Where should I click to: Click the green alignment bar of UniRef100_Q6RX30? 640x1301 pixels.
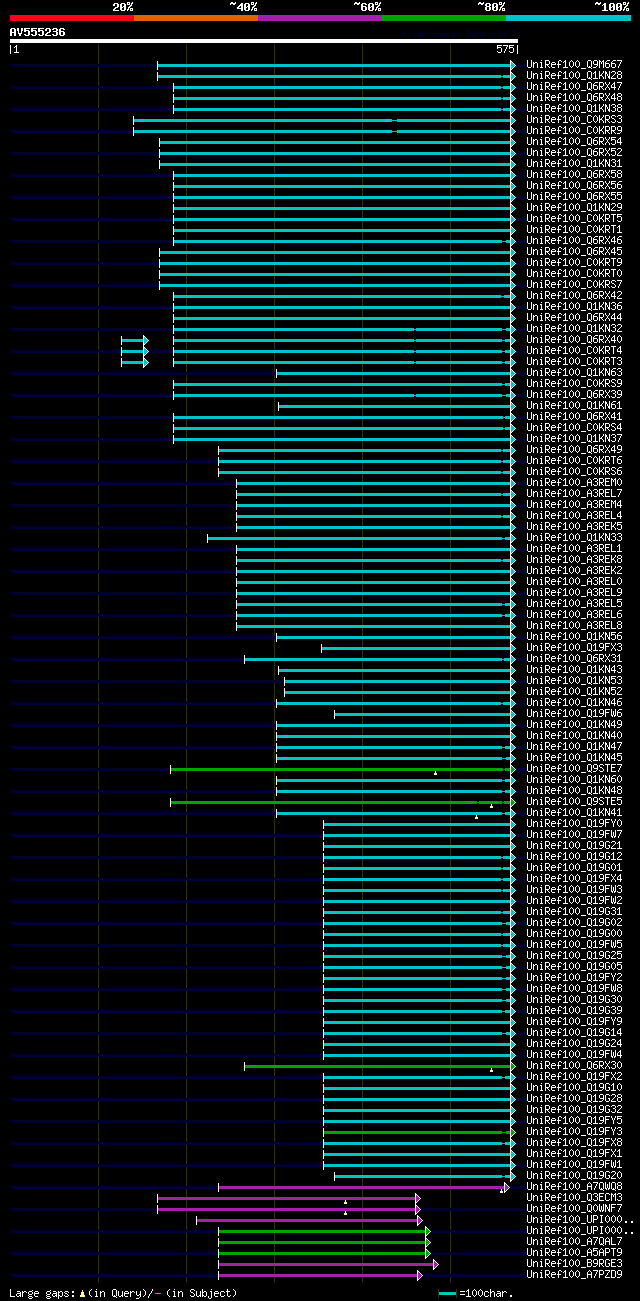380,1066
